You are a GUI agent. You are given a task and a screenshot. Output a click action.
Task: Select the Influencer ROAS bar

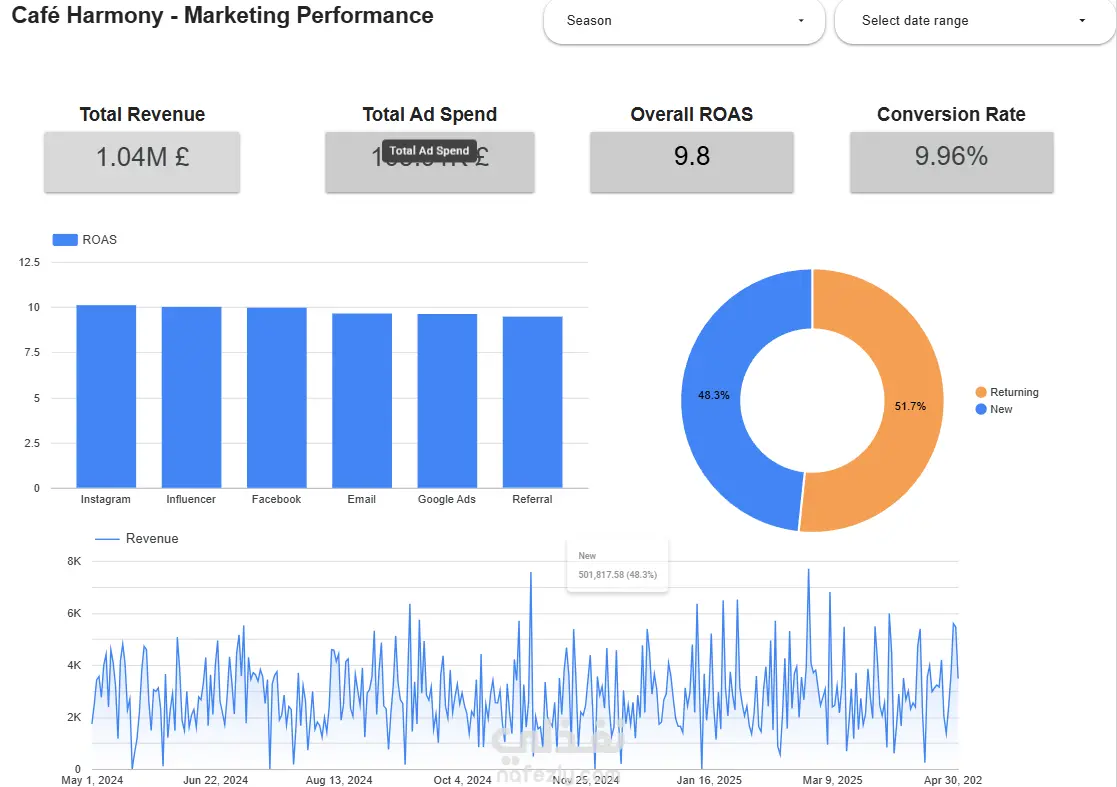pyautogui.click(x=192, y=397)
